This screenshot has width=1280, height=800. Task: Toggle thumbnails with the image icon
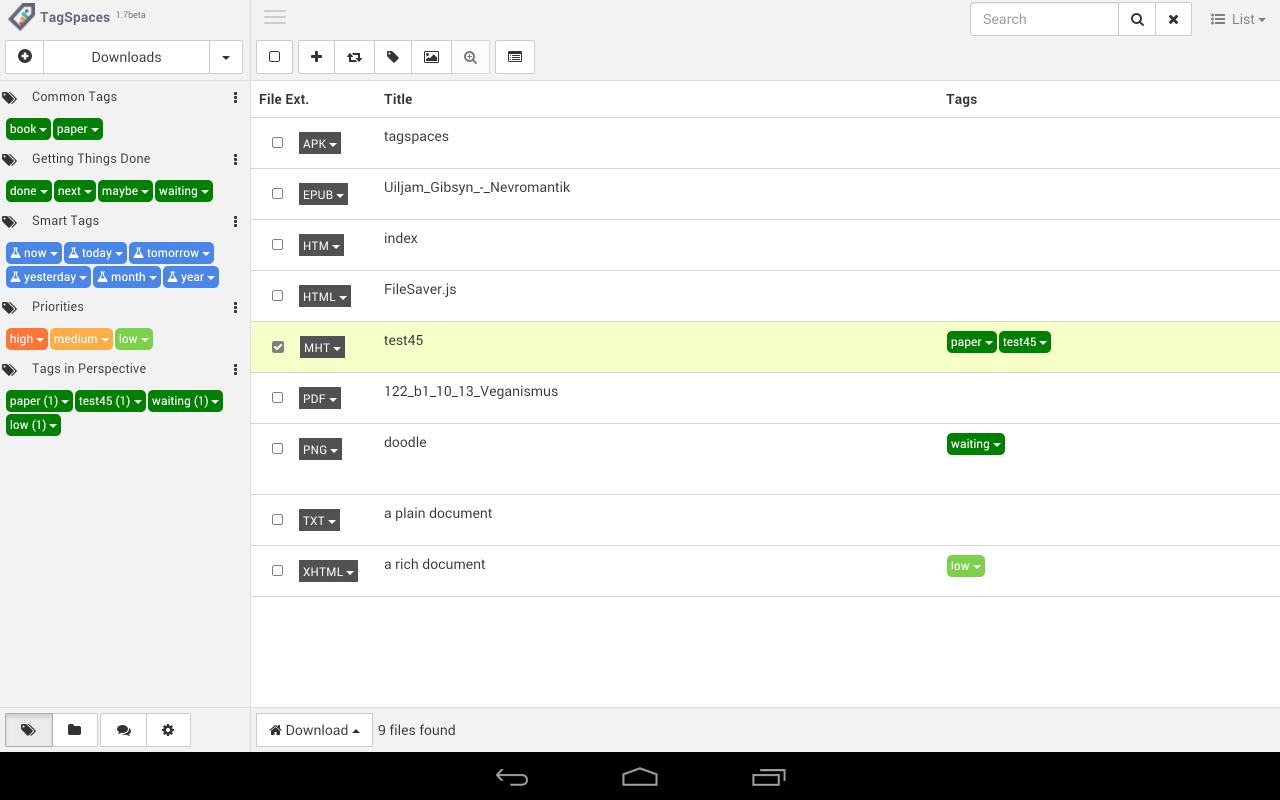[431, 57]
